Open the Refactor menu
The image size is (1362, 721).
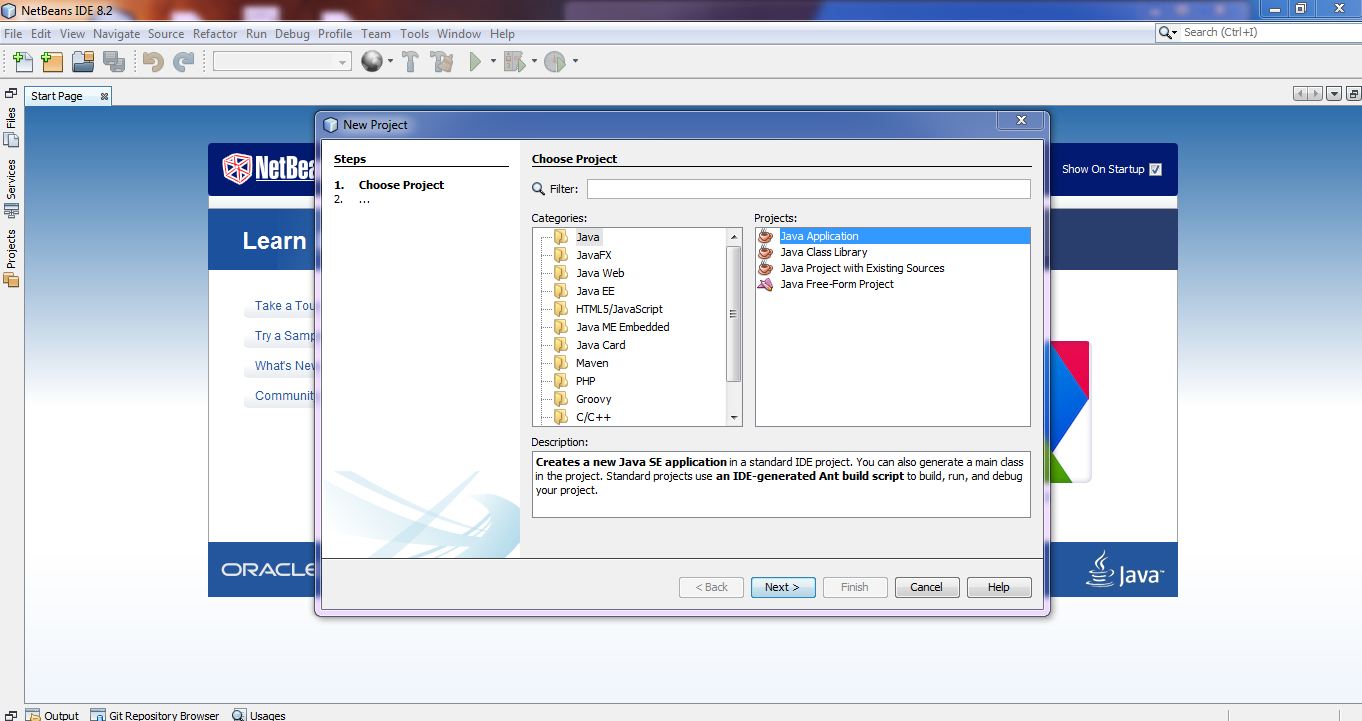coord(215,33)
